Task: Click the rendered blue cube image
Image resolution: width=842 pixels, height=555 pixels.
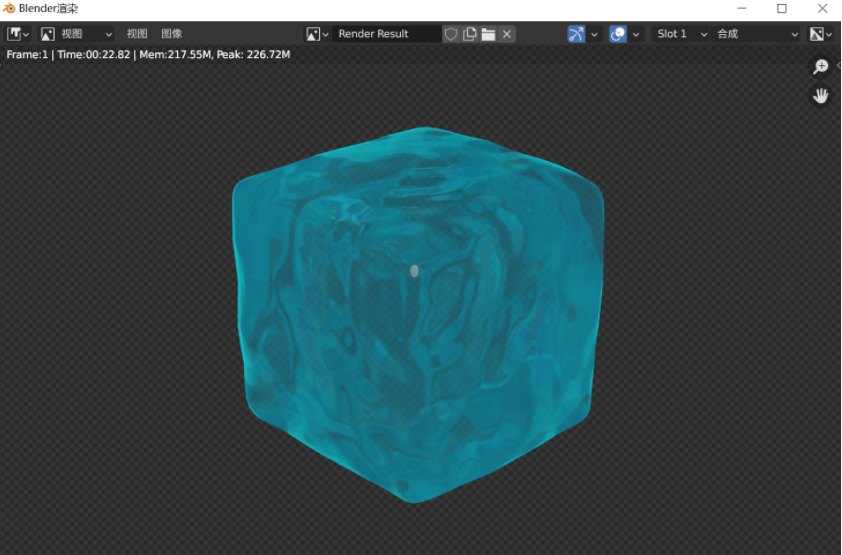Action: coord(418,315)
